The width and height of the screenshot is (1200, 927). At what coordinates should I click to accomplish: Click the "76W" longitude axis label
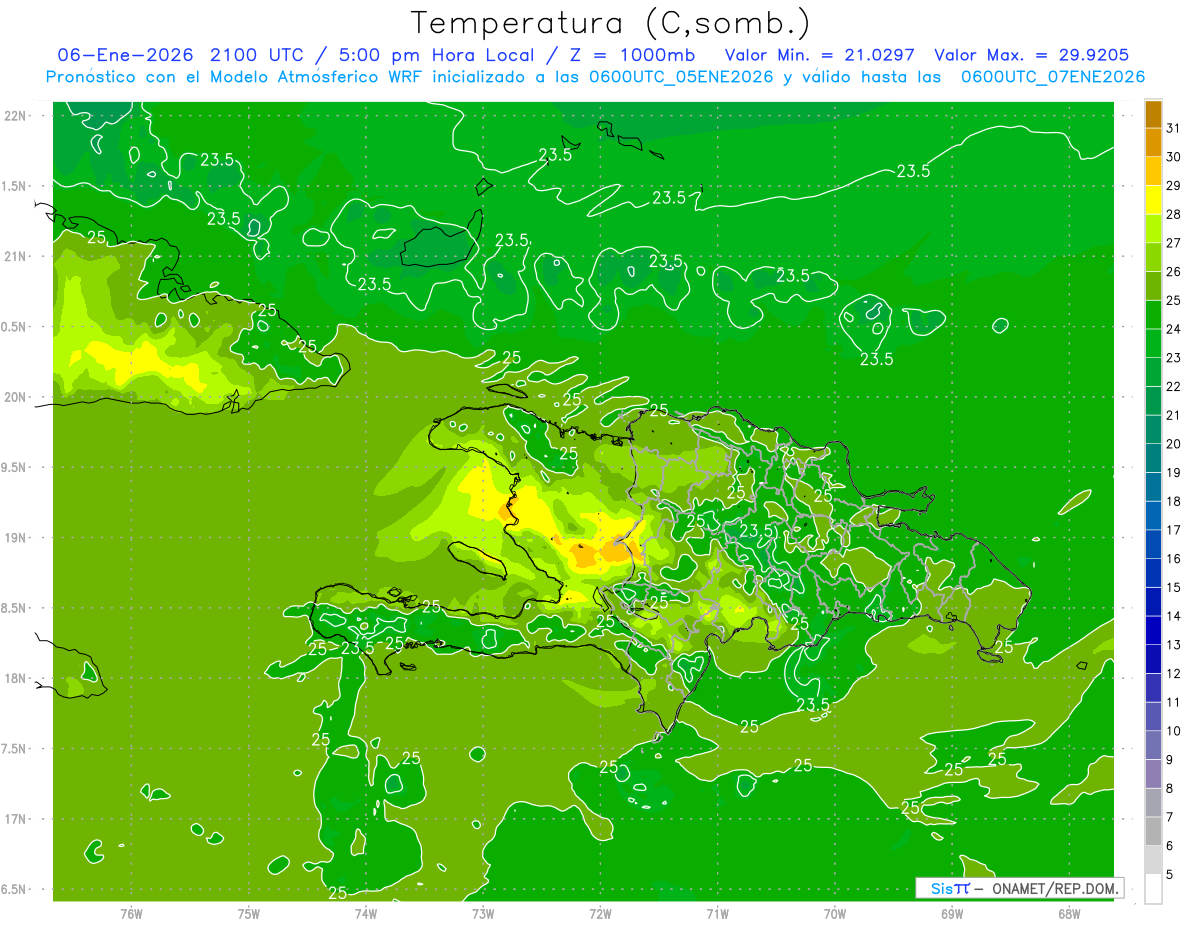(131, 913)
